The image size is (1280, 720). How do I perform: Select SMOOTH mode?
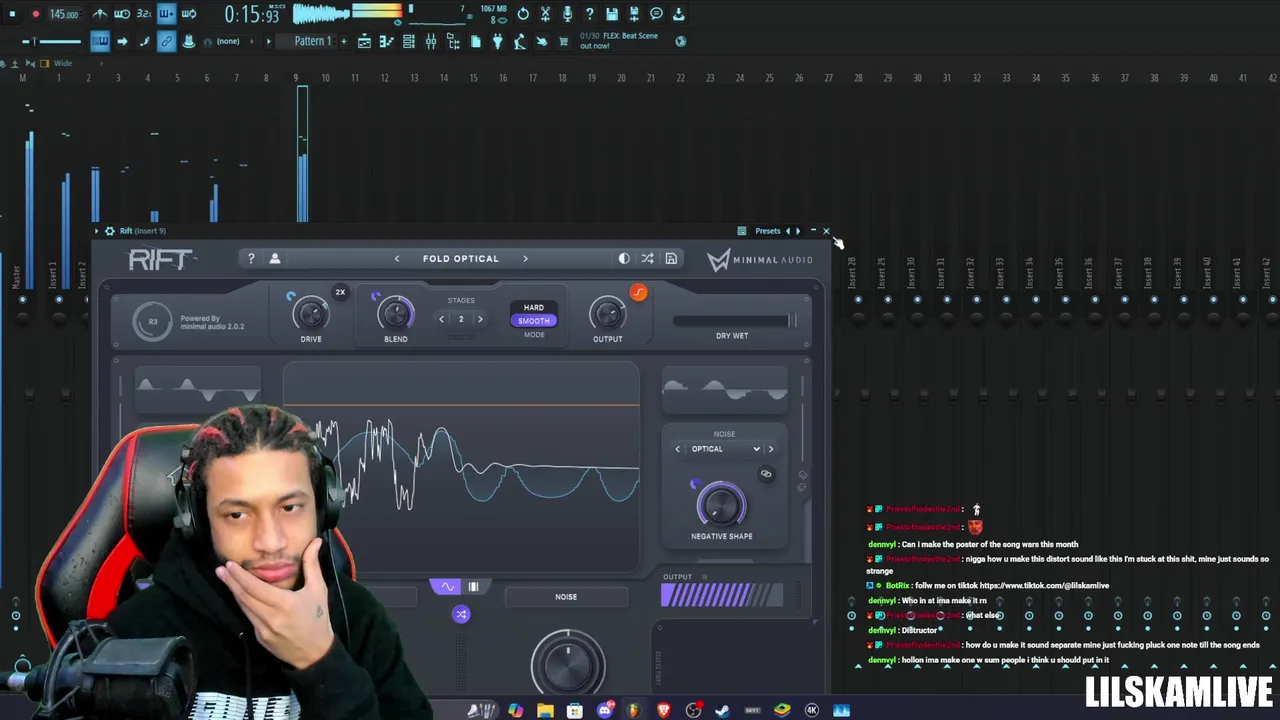click(x=534, y=321)
